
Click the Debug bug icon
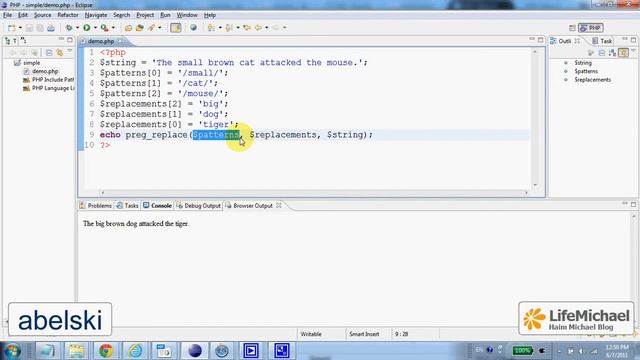click(x=69, y=28)
